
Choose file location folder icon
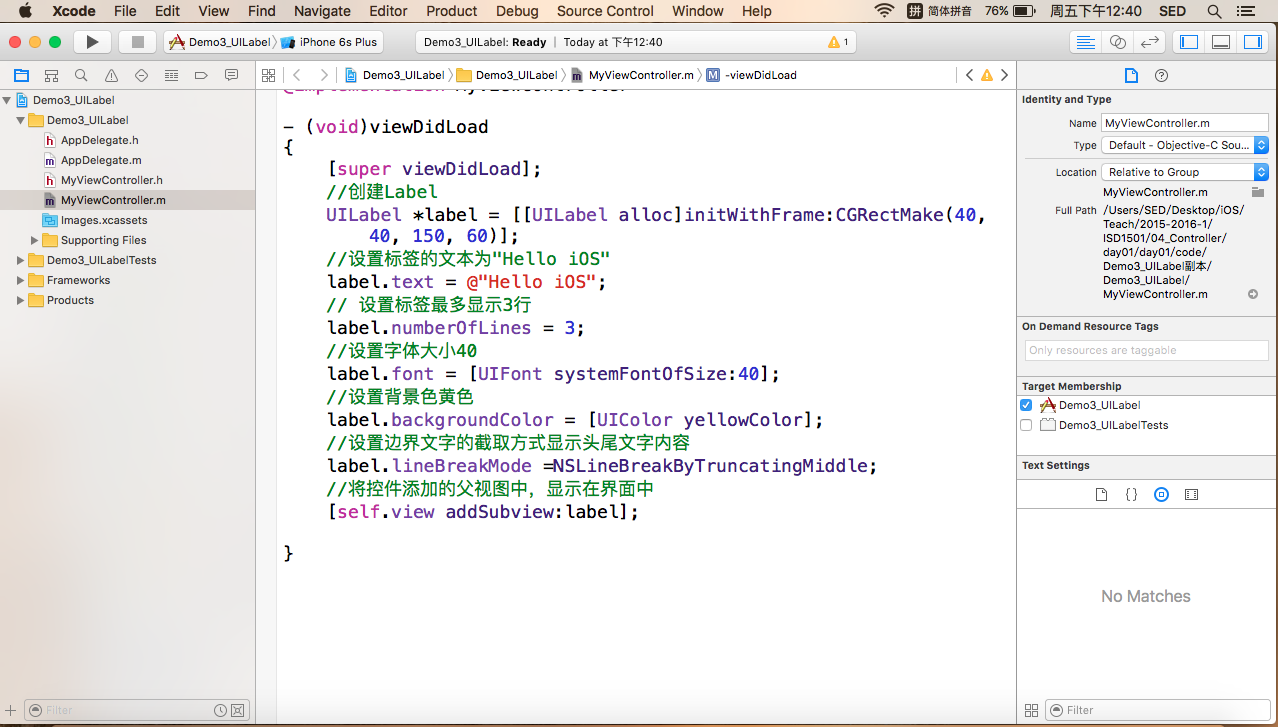pyautogui.click(x=1258, y=192)
